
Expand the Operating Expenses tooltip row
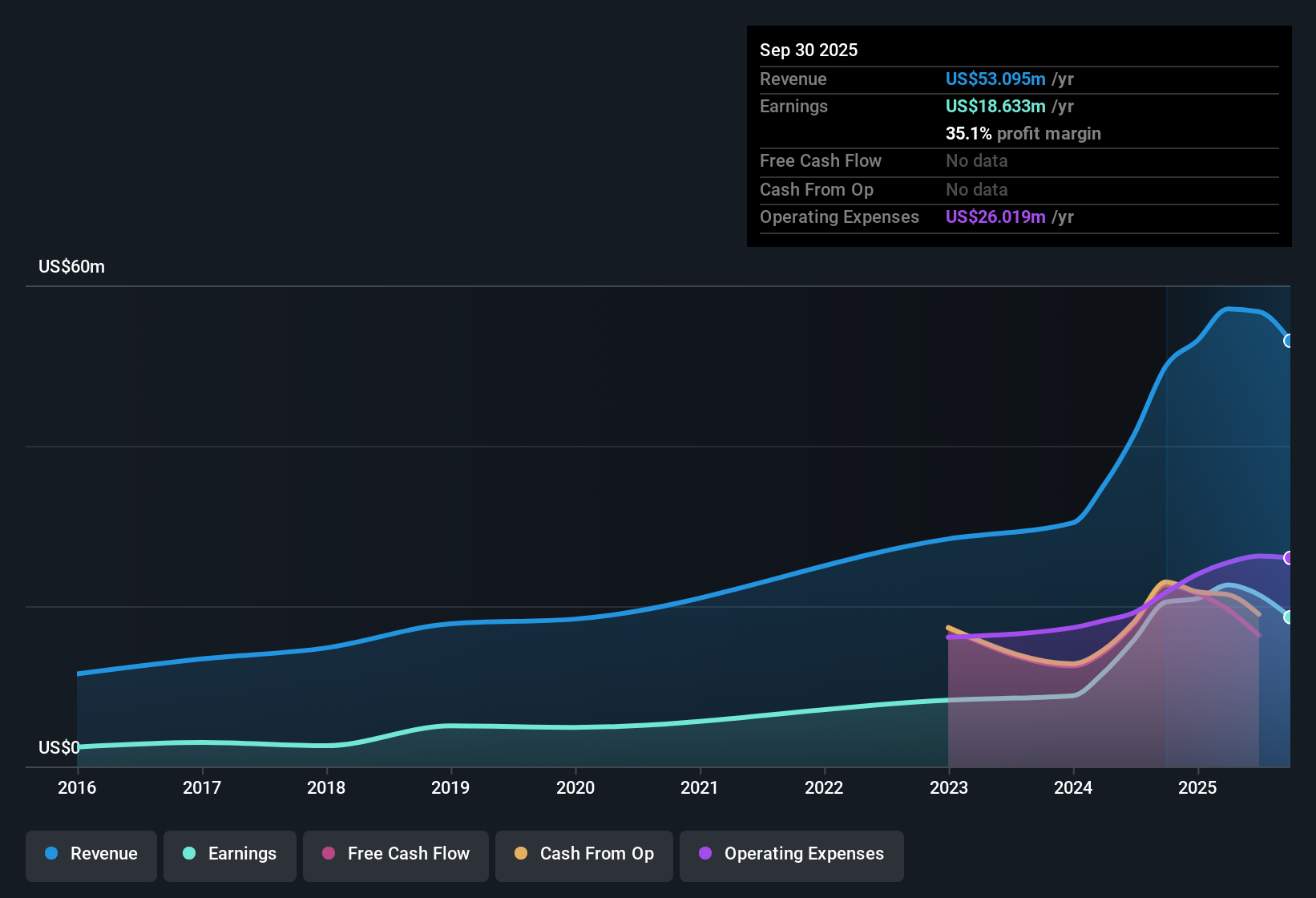pos(839,216)
